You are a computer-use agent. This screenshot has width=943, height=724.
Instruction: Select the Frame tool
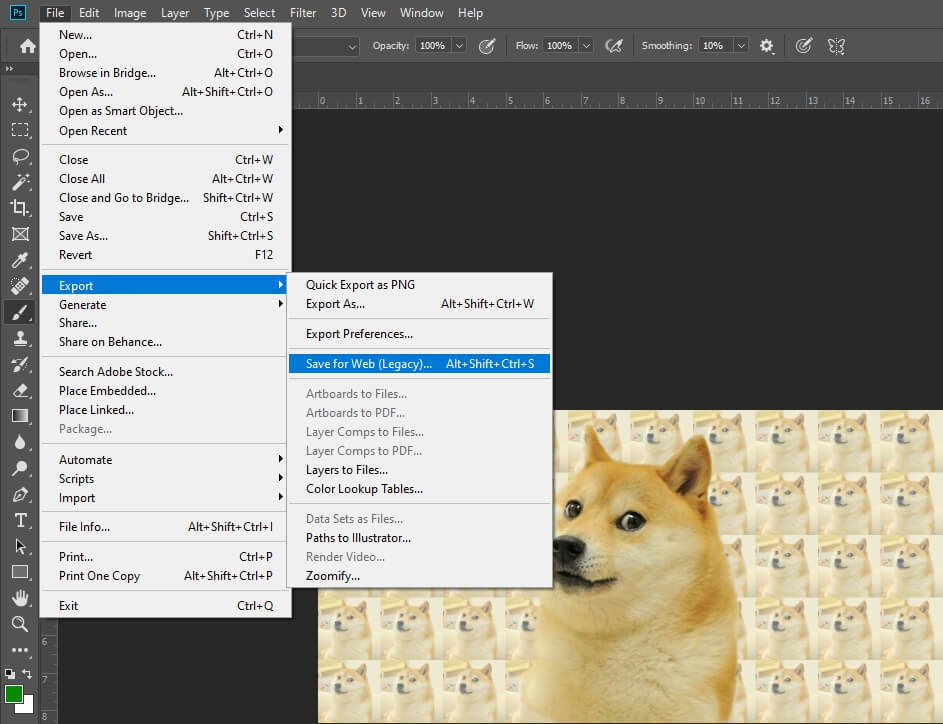[x=20, y=234]
